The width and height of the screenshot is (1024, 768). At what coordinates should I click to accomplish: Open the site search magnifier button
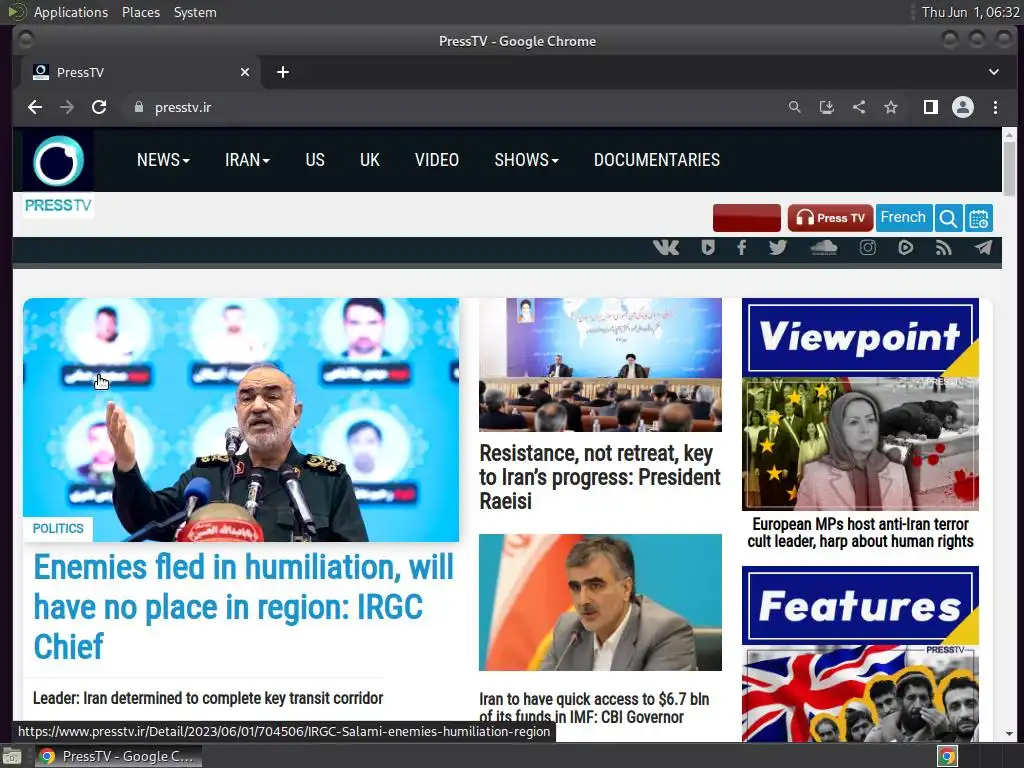pyautogui.click(x=948, y=218)
